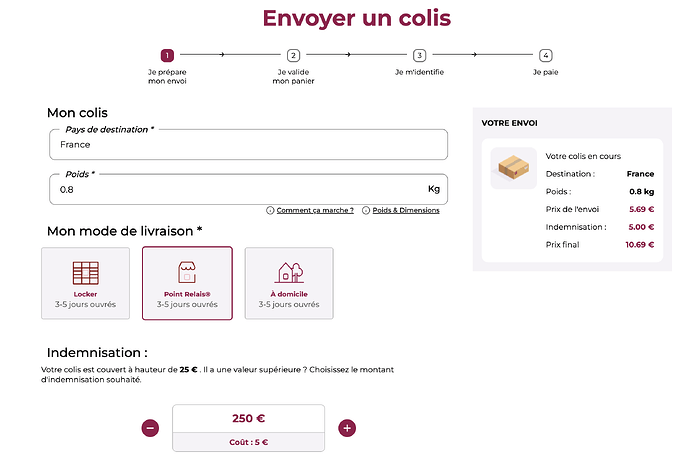Go to step 4 Je paie
The width and height of the screenshot is (690, 466).
545,56
